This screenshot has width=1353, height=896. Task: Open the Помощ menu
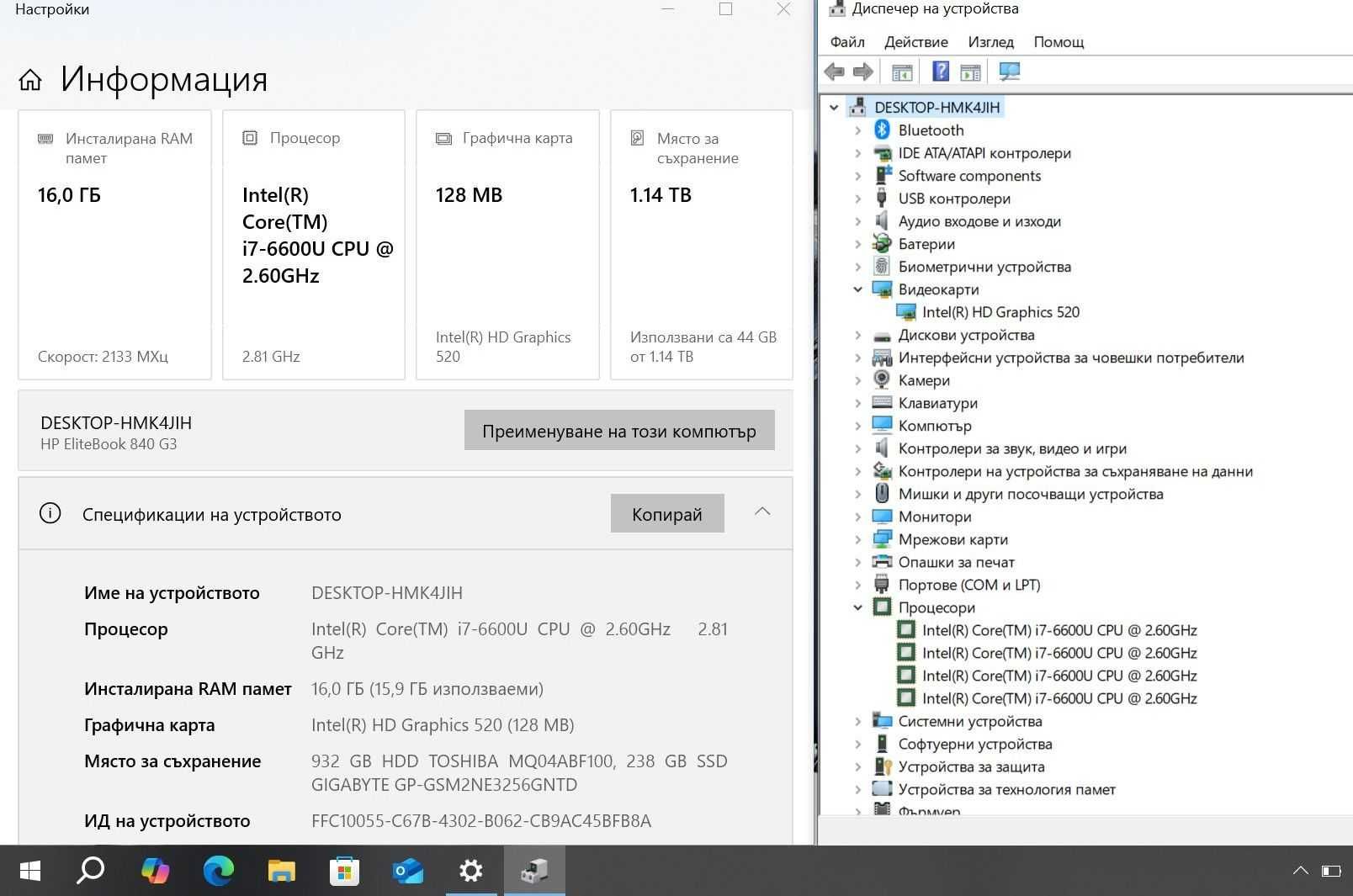pyautogui.click(x=1059, y=42)
